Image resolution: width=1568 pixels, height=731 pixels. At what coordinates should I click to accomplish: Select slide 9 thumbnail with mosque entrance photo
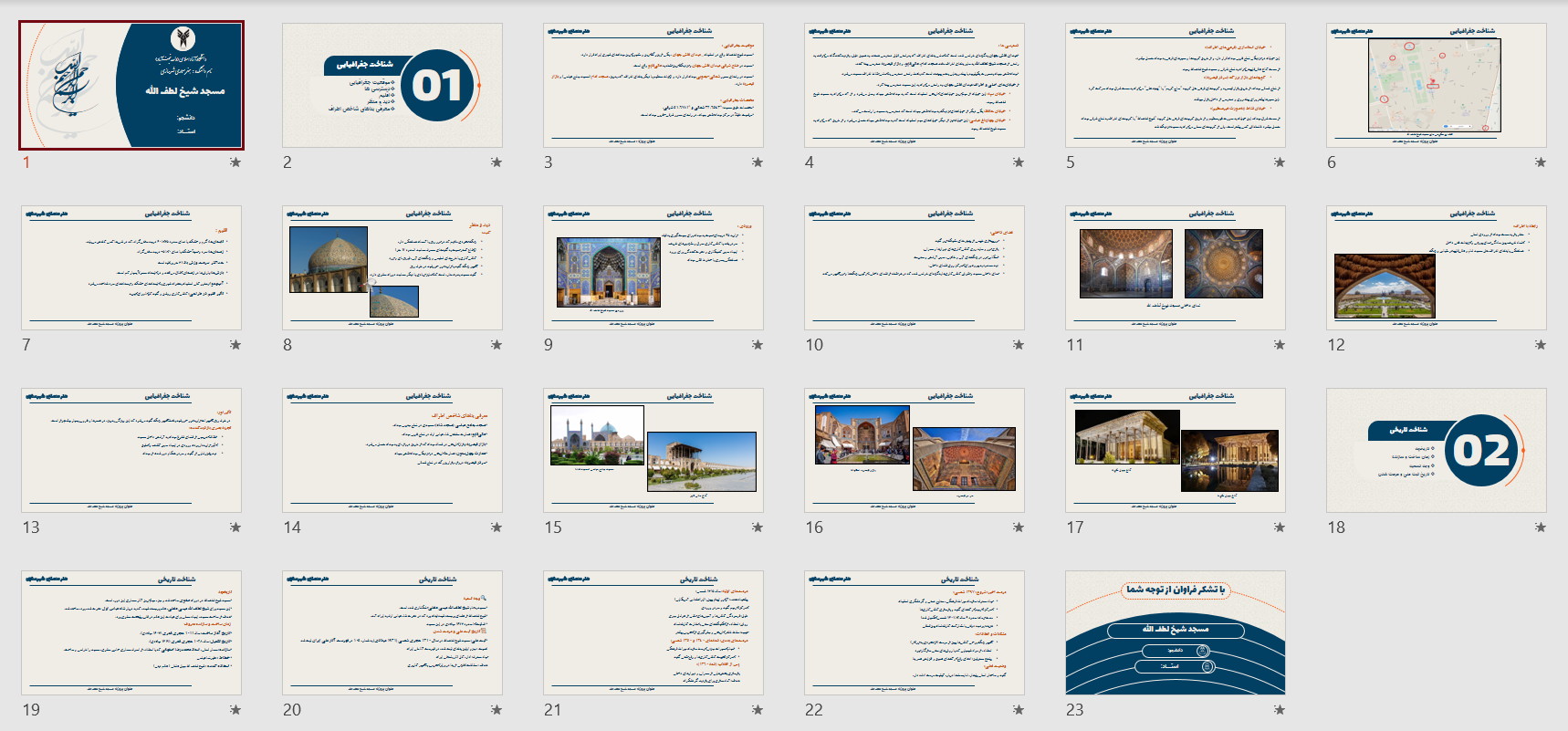tap(653, 267)
